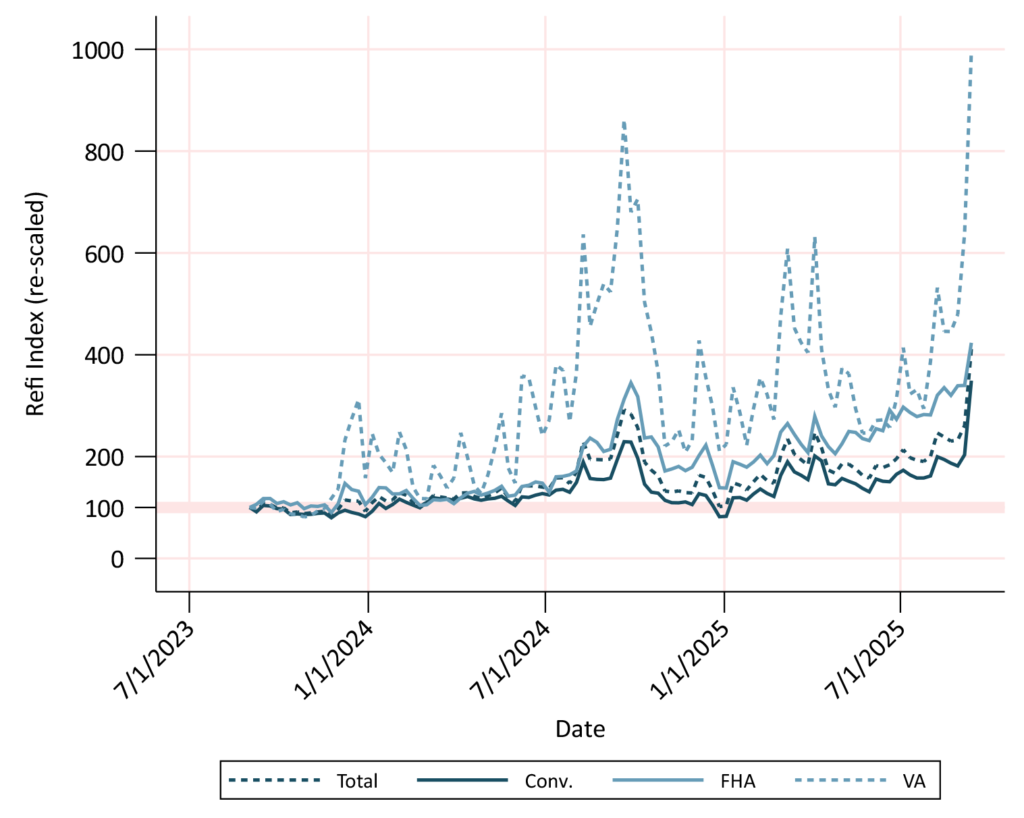Click the 1000 y-axis tick label
Screen dimensions: 1024x818
click(98, 49)
